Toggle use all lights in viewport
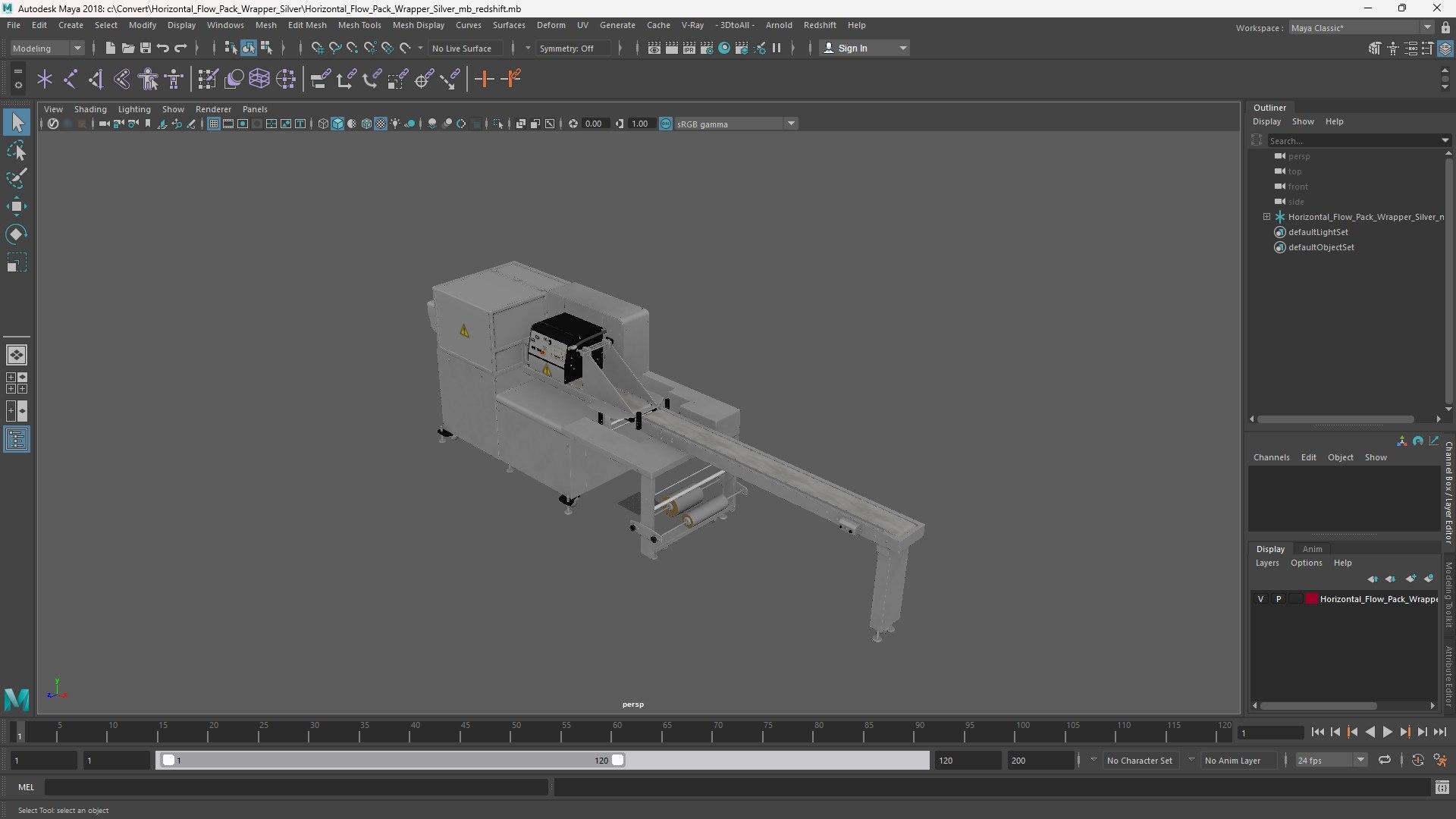This screenshot has height=819, width=1456. [395, 124]
